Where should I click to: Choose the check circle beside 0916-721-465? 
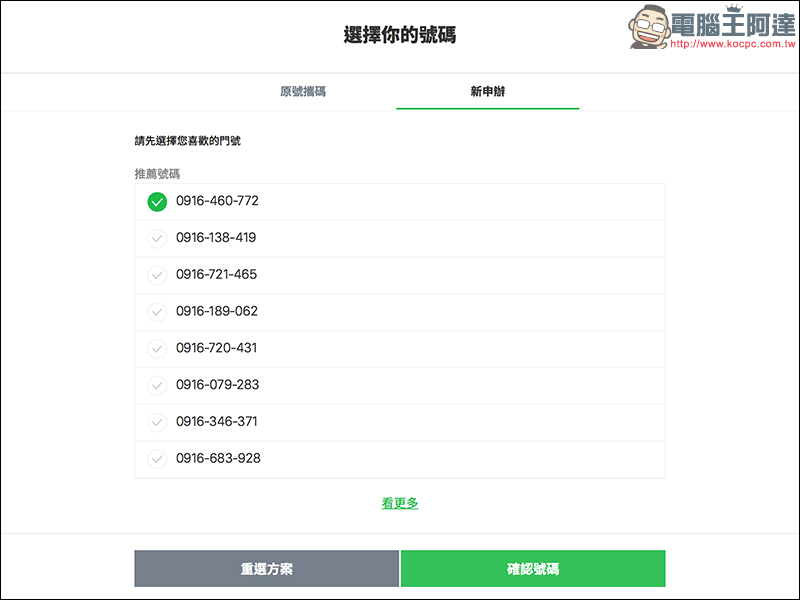point(157,275)
